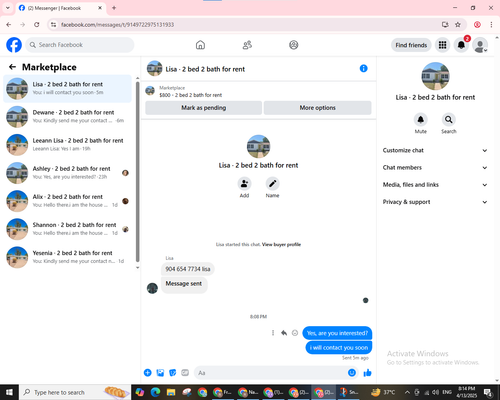Screen dimensions: 500x400
Task: Choose a sticker from composer
Action: 173,373
